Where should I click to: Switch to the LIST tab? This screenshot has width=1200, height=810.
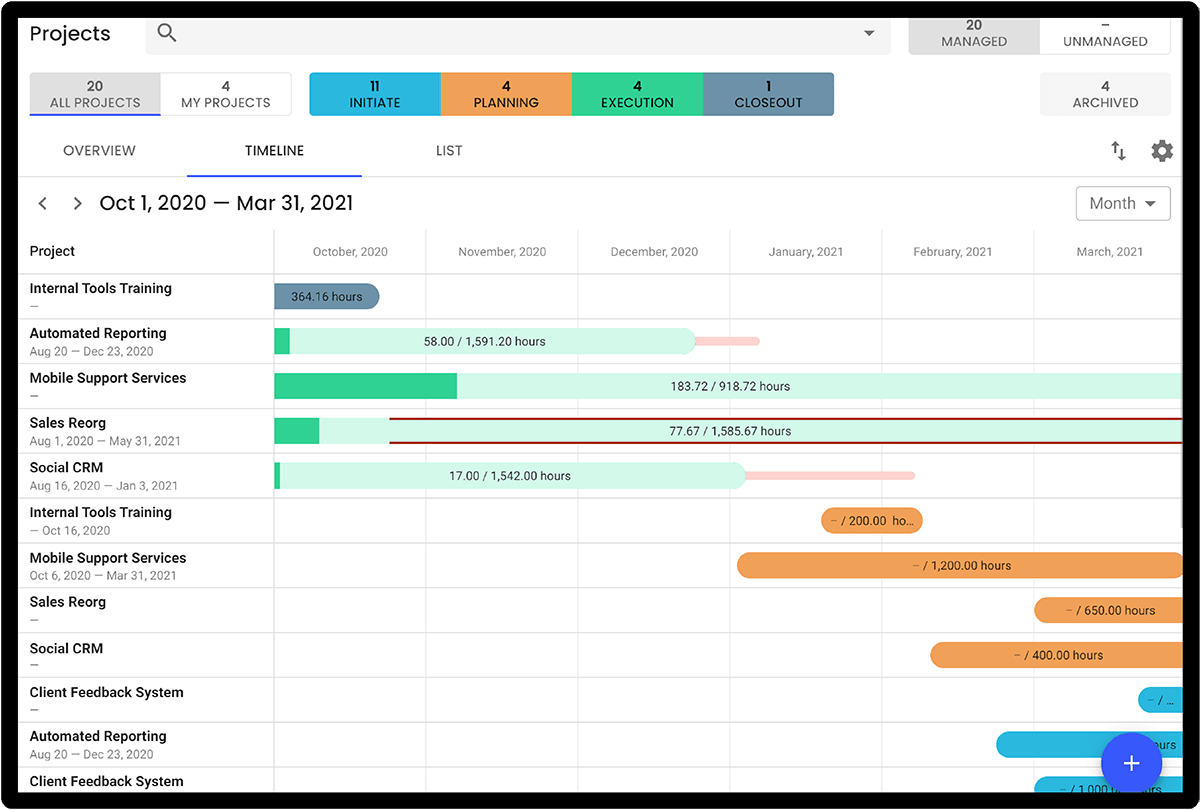449,150
